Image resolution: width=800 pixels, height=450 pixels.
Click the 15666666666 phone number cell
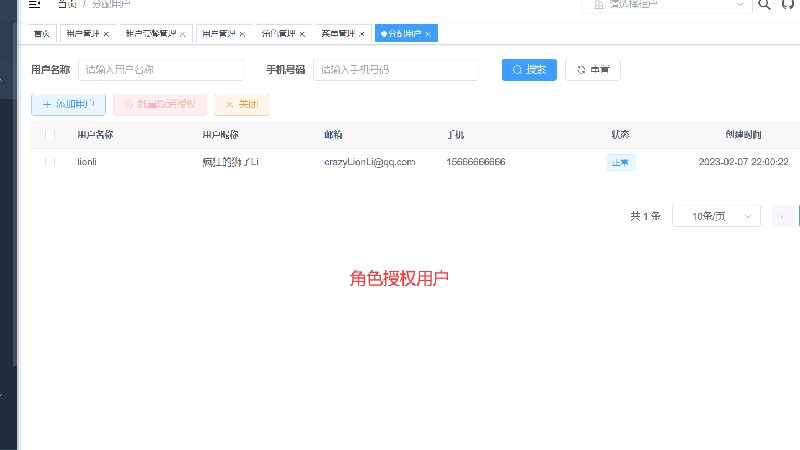476,162
